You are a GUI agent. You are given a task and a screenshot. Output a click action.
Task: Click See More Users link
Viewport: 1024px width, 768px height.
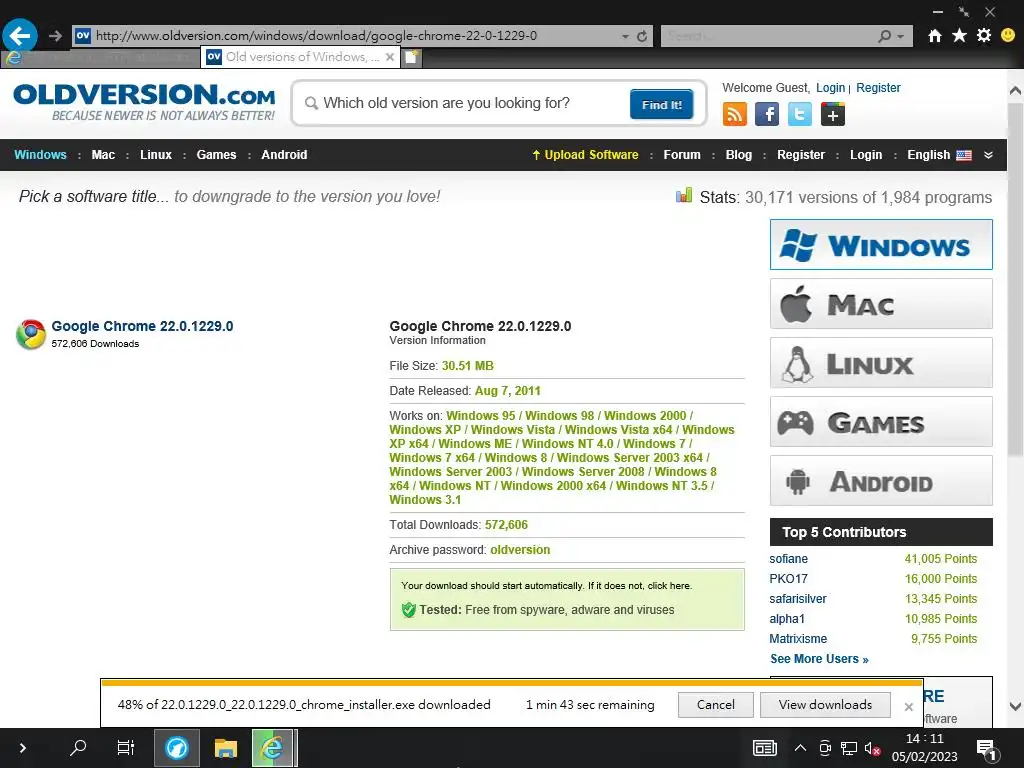(x=819, y=659)
